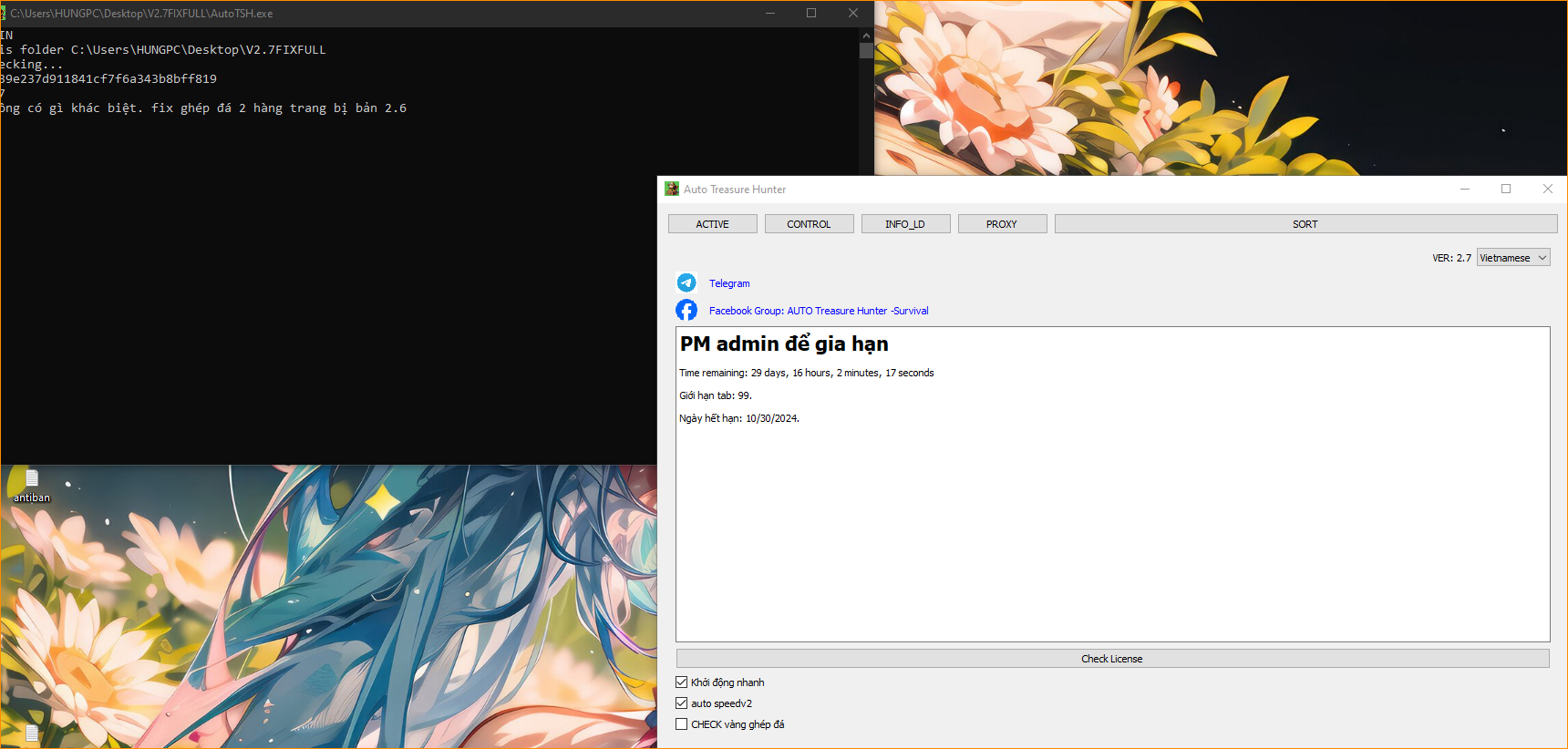Screen dimensions: 1568x749
Task: Click the Facebook logo icon
Action: (686, 311)
